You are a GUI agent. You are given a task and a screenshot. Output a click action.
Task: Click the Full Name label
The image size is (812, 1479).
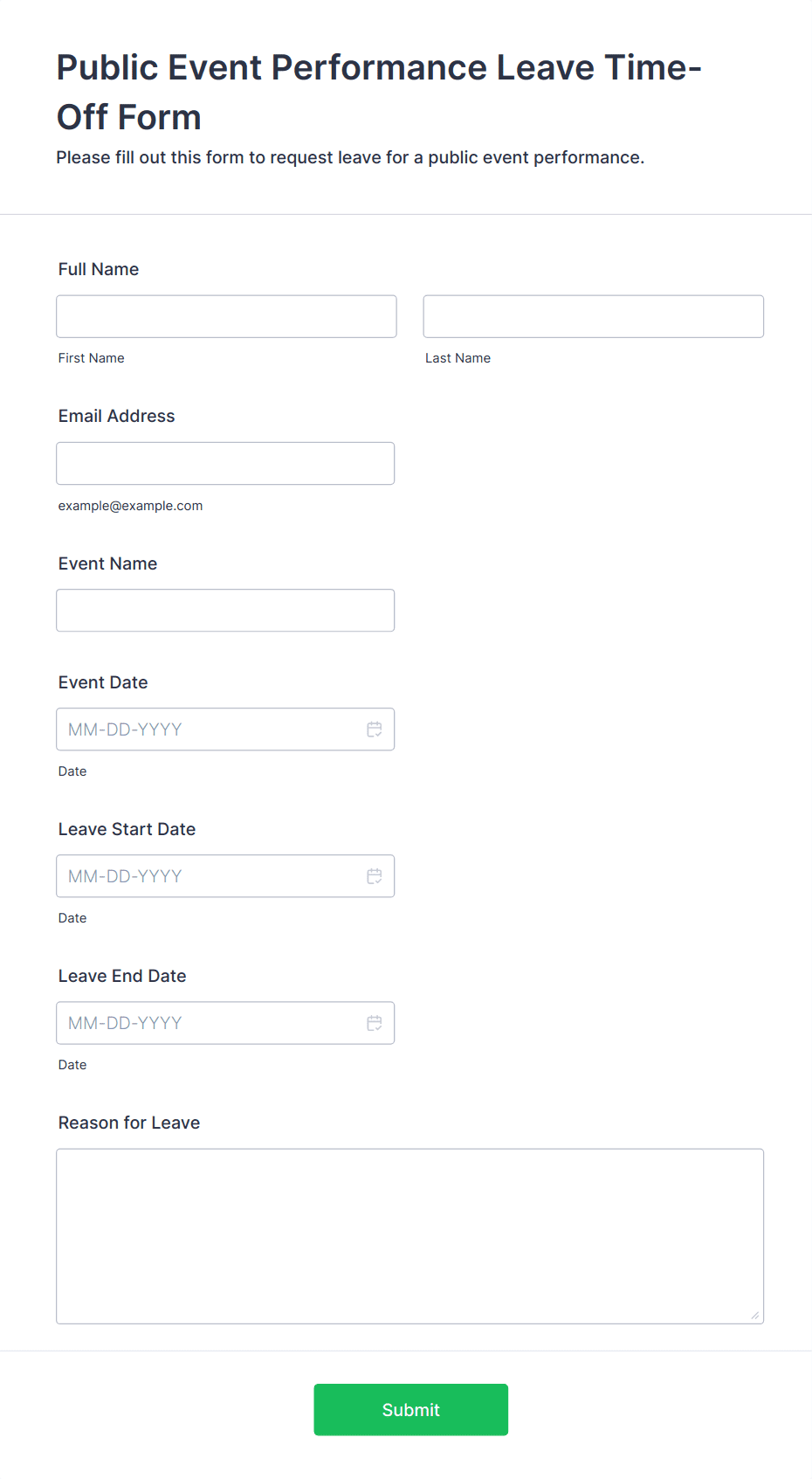pos(99,269)
